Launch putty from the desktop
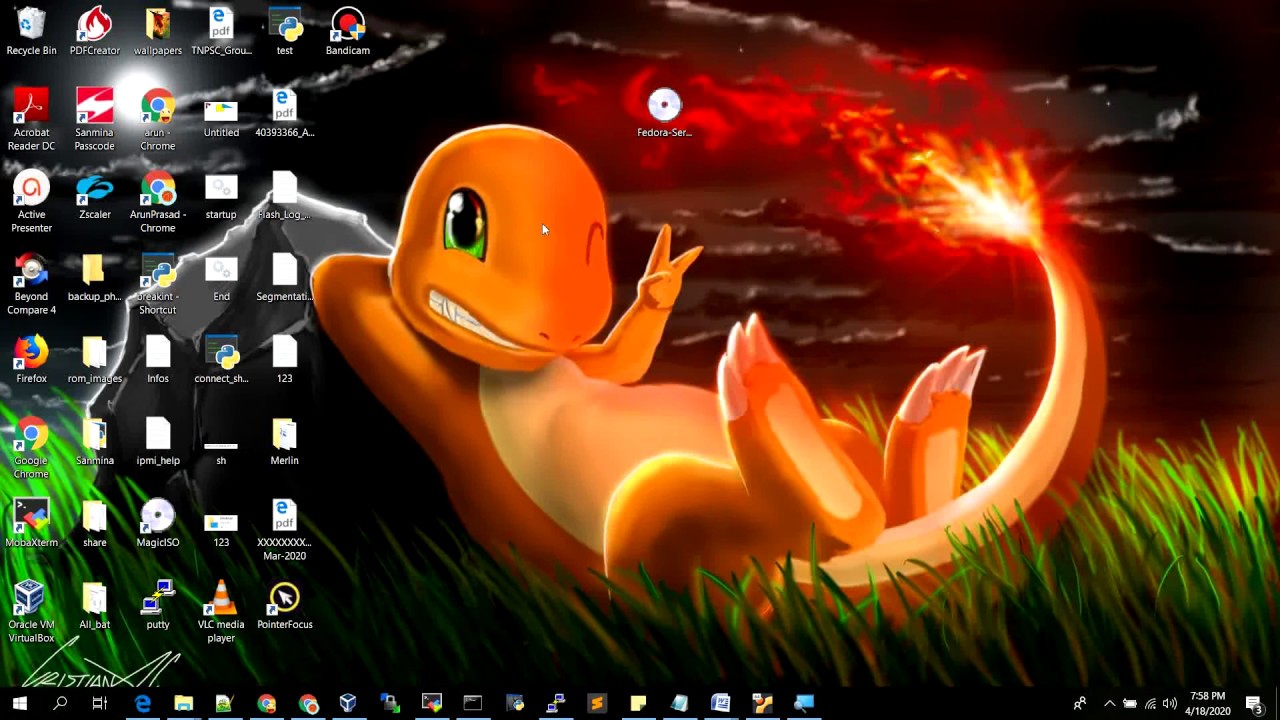The image size is (1280, 720). tap(158, 605)
